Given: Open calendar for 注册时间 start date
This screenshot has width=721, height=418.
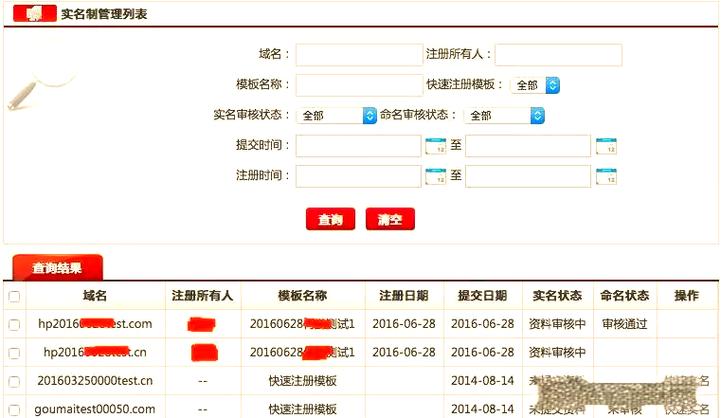Looking at the screenshot, I should pyautogui.click(x=435, y=177).
